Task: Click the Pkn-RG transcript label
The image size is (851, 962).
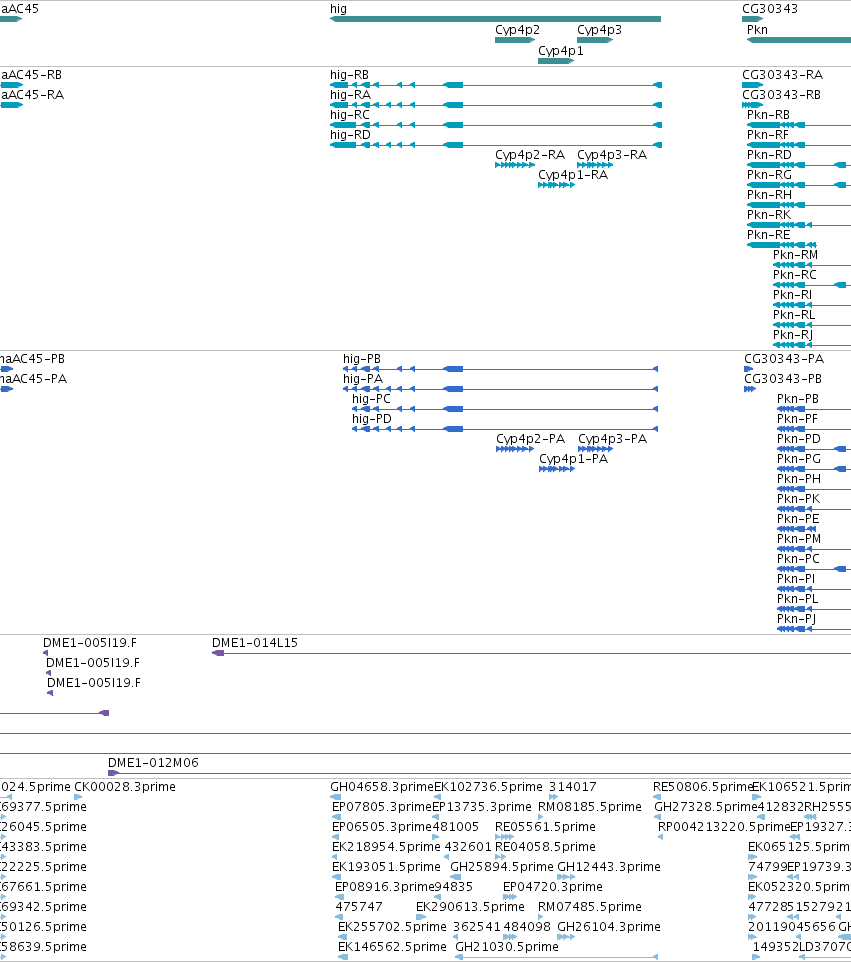Action: pyautogui.click(x=769, y=175)
